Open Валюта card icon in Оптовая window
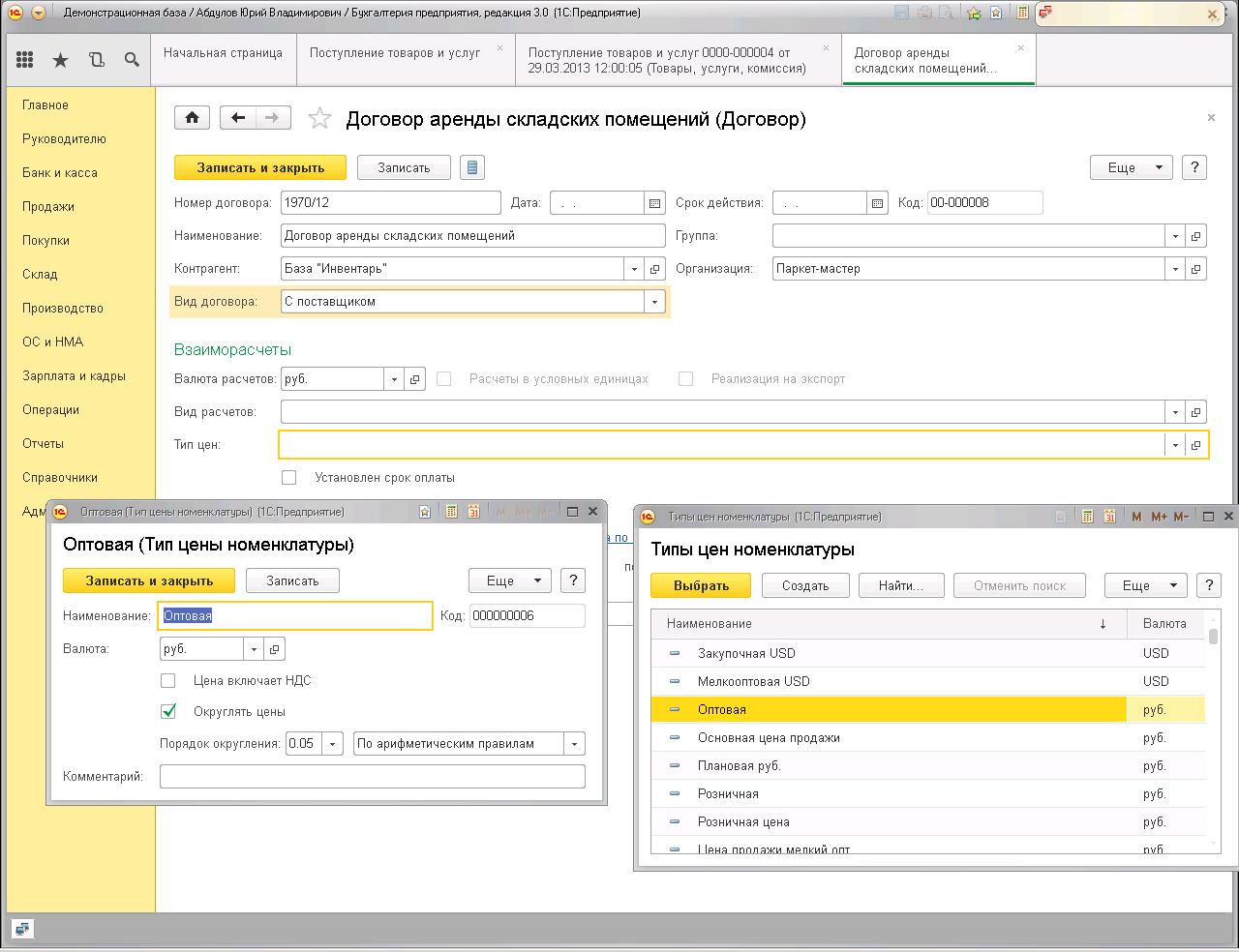 click(275, 649)
